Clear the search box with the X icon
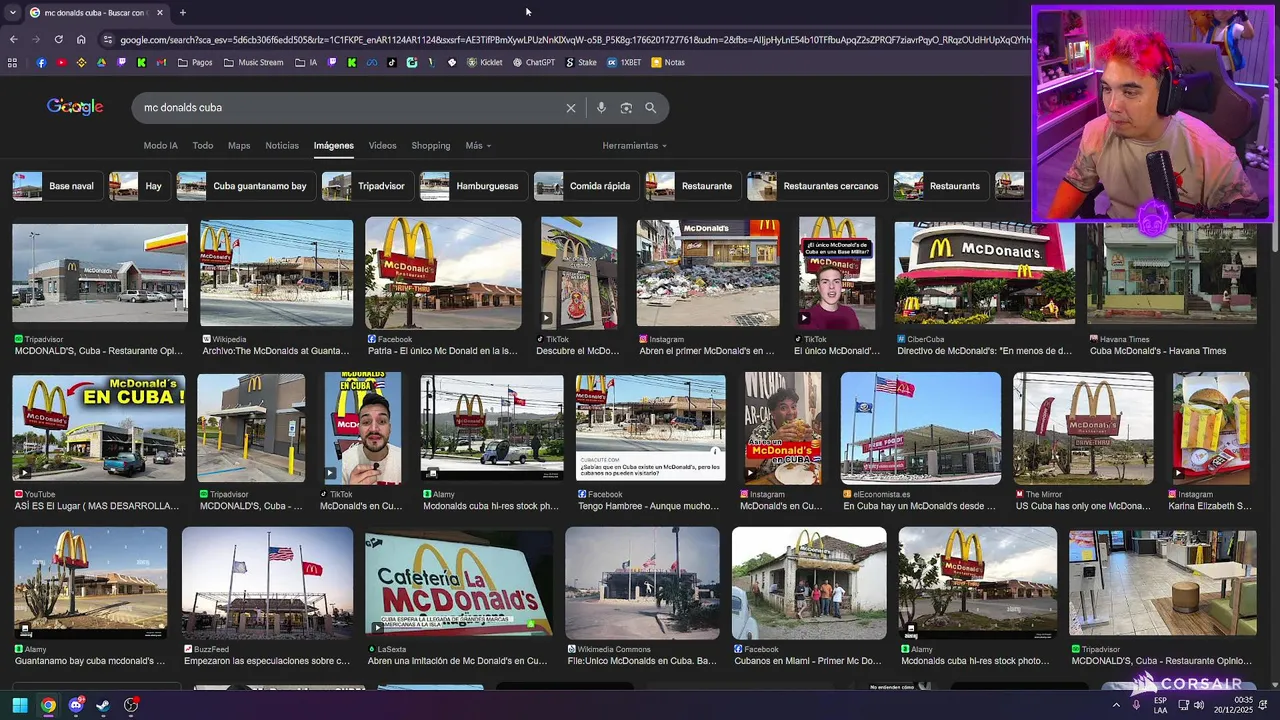Screen dimensions: 1280x720 (571, 108)
